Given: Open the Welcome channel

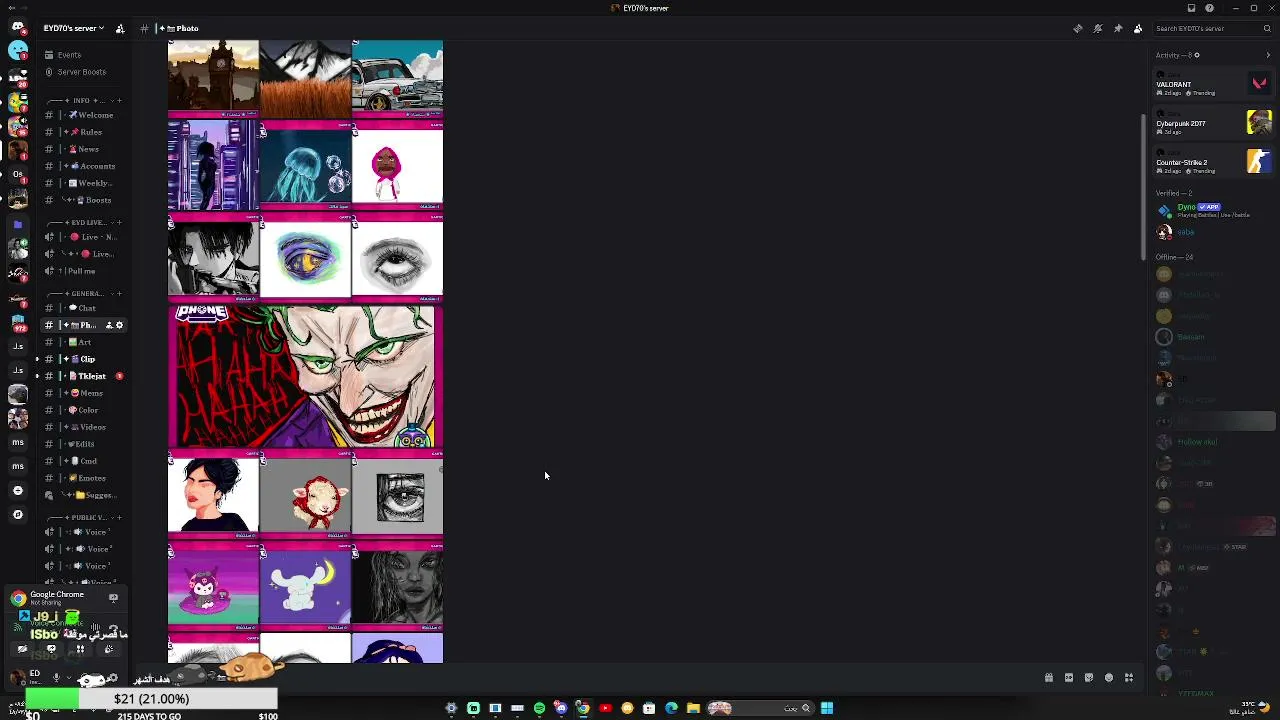Looking at the screenshot, I should (x=84, y=115).
